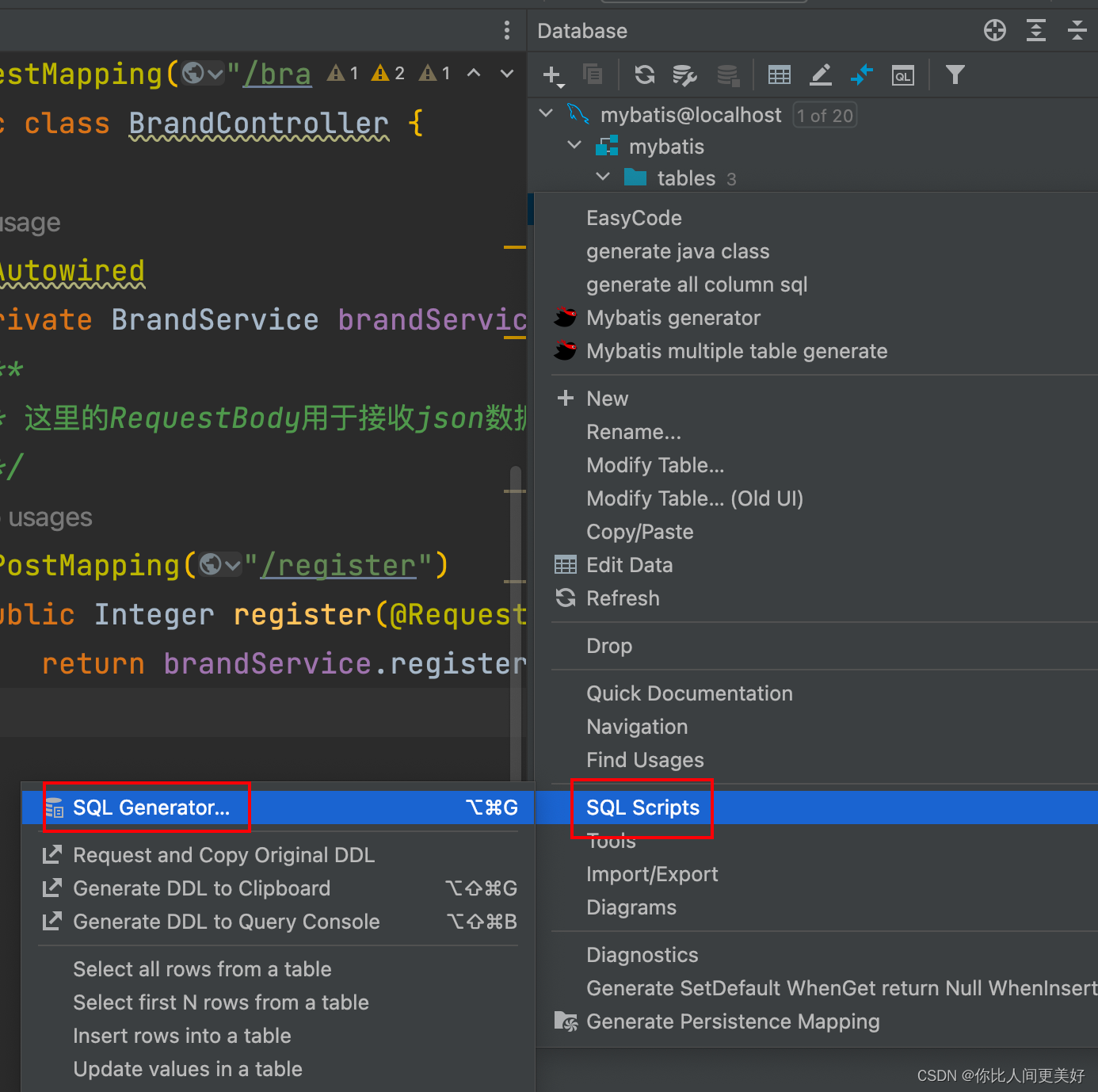Click the BrandController class name in editor
This screenshot has width=1098, height=1092.
[x=259, y=124]
